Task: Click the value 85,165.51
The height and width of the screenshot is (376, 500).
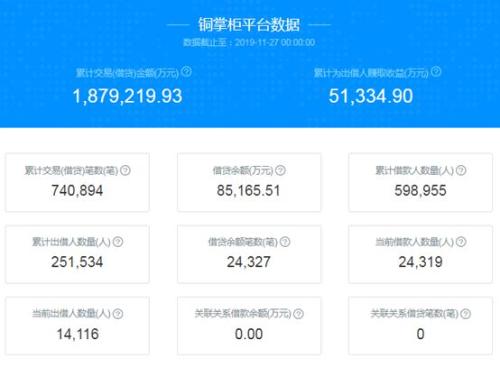Action: coord(249,191)
